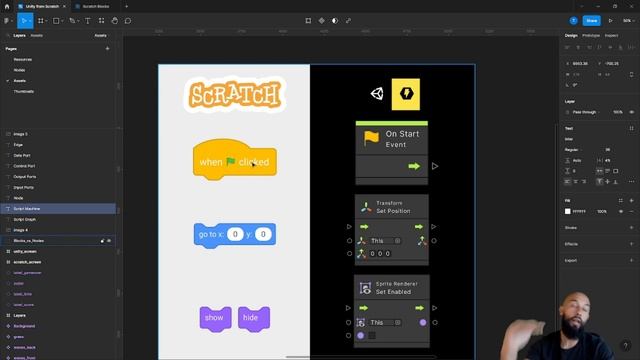The image size is (640, 360).
Task: Open the help question mark button
Action: pyautogui.click(x=625, y=346)
